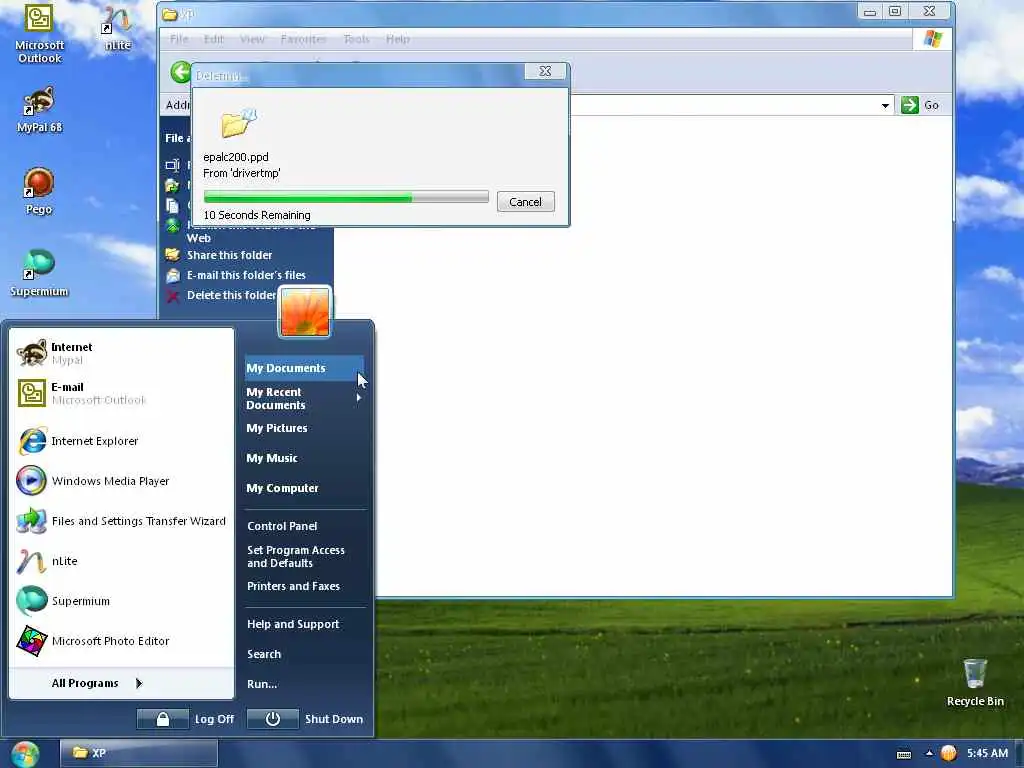Image resolution: width=1024 pixels, height=768 pixels.
Task: Click the epalc200.ppd file name text
Action: coord(236,157)
